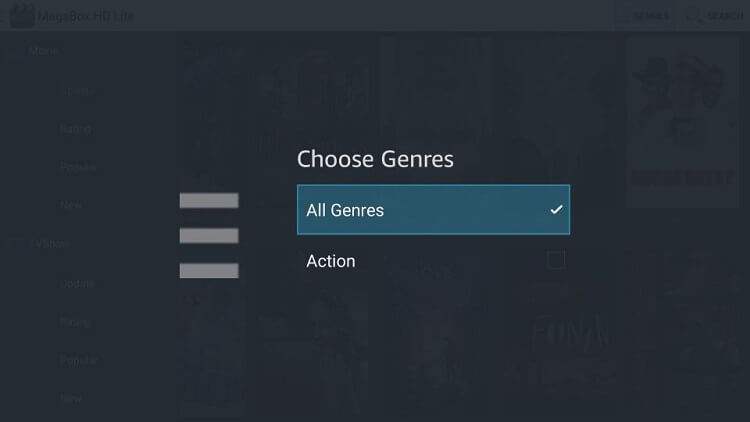Choose the Action genre label

pos(331,261)
